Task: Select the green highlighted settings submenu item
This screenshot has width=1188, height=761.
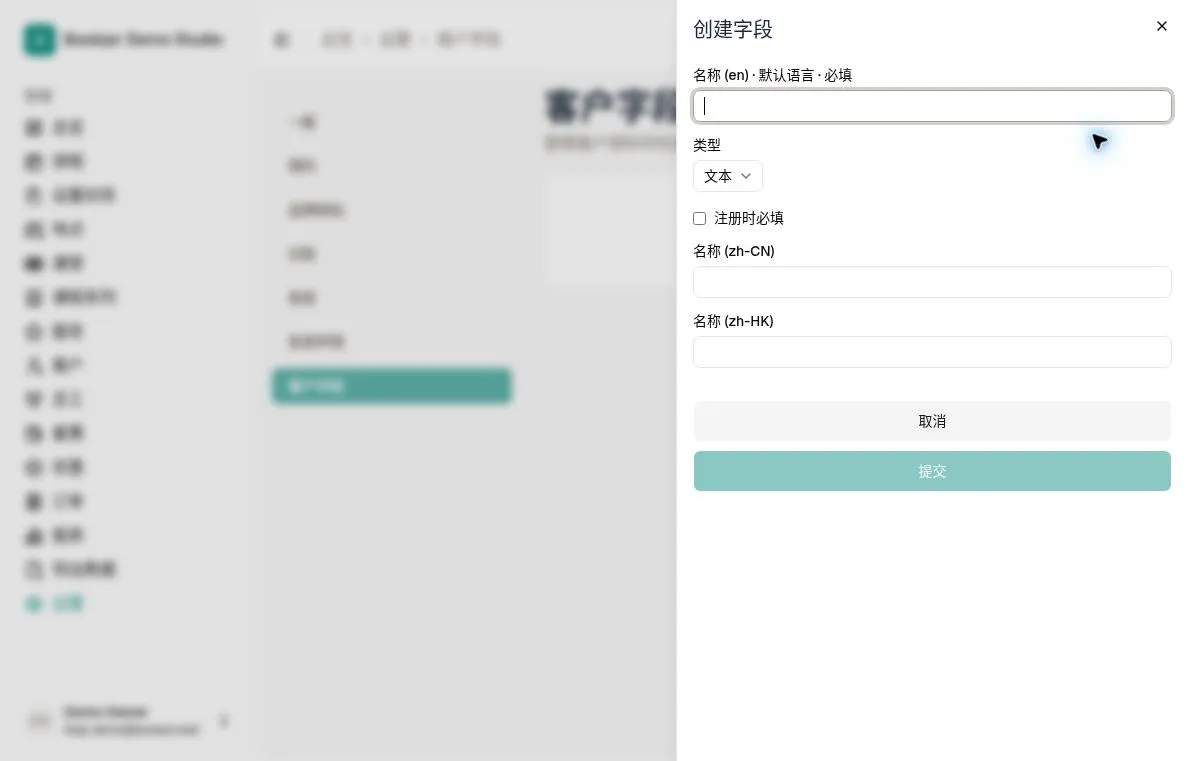Action: [x=392, y=386]
